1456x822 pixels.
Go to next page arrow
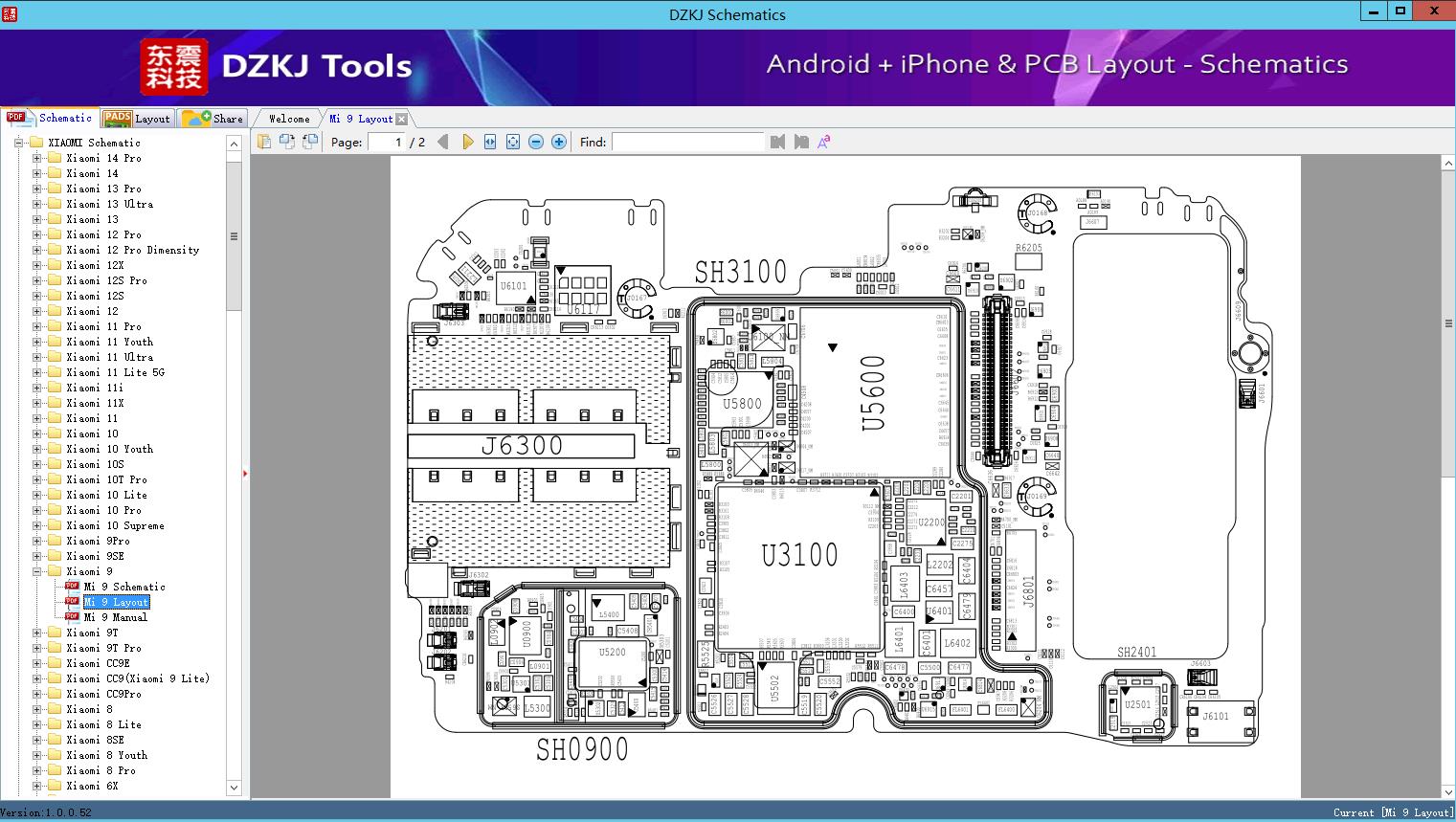(467, 142)
